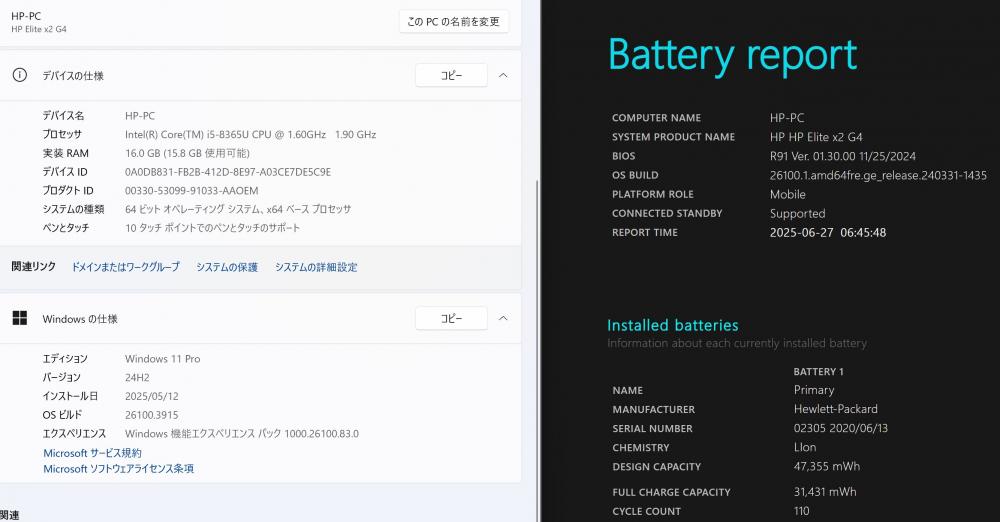Click the info icon beside デバイスの仕様
The height and width of the screenshot is (522, 1000).
tap(20, 75)
